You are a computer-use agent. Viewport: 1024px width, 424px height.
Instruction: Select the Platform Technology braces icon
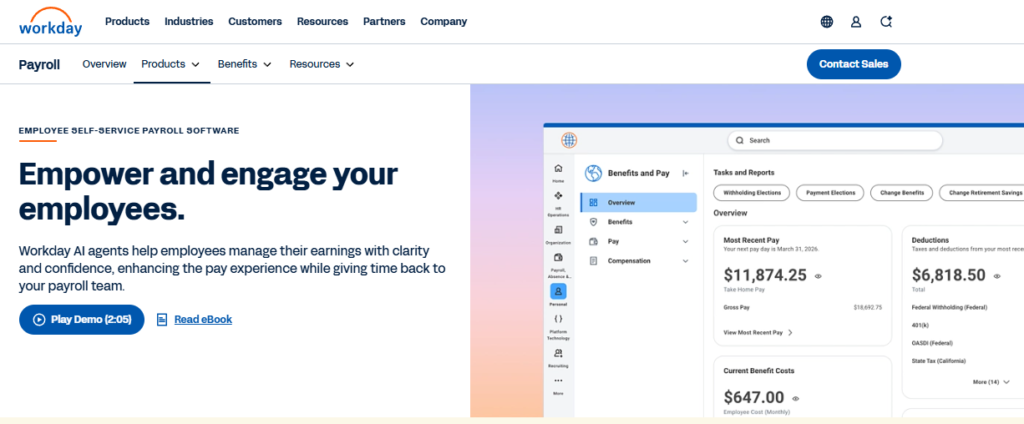click(x=558, y=319)
